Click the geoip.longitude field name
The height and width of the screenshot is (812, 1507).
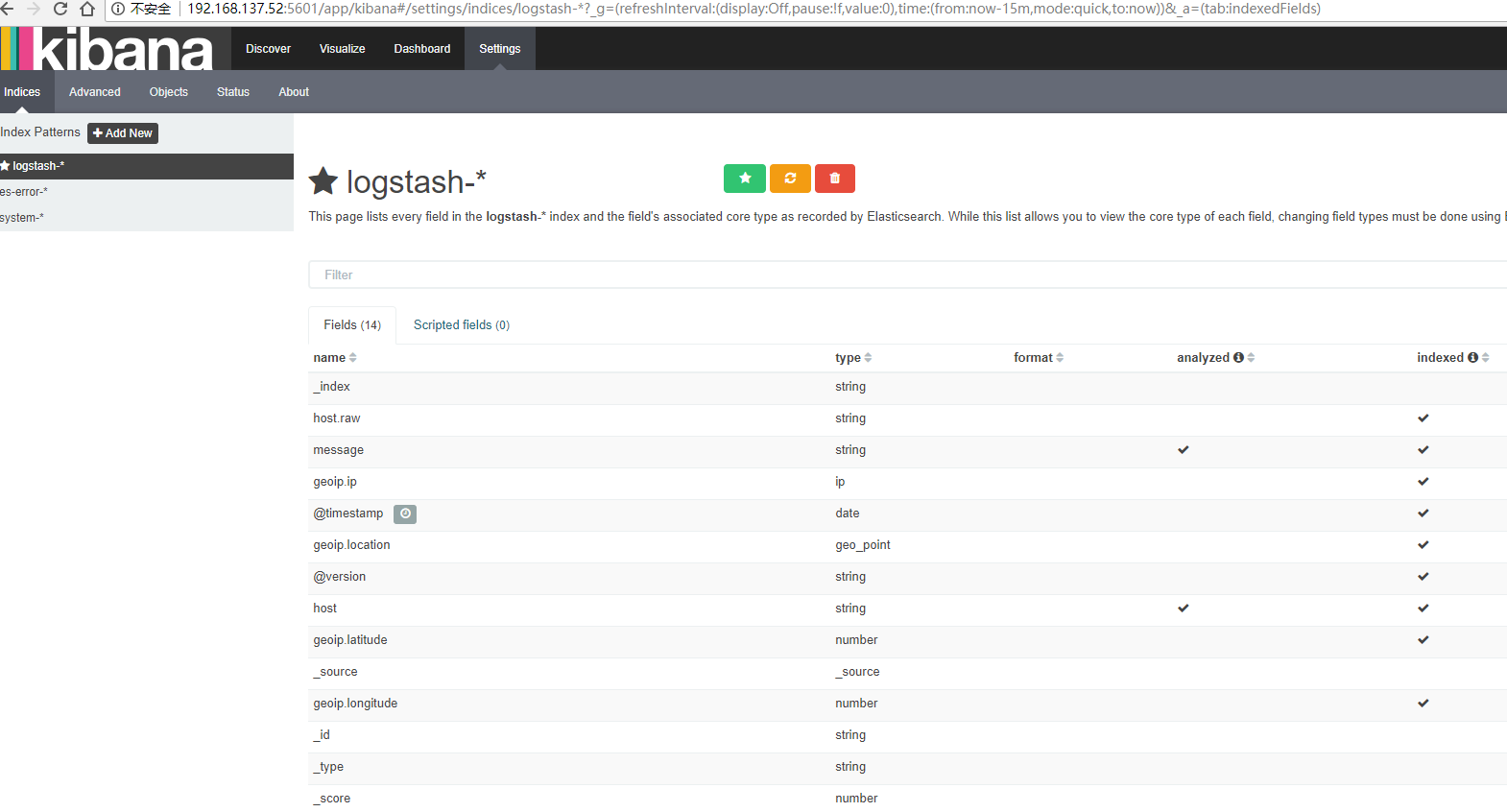coord(355,704)
